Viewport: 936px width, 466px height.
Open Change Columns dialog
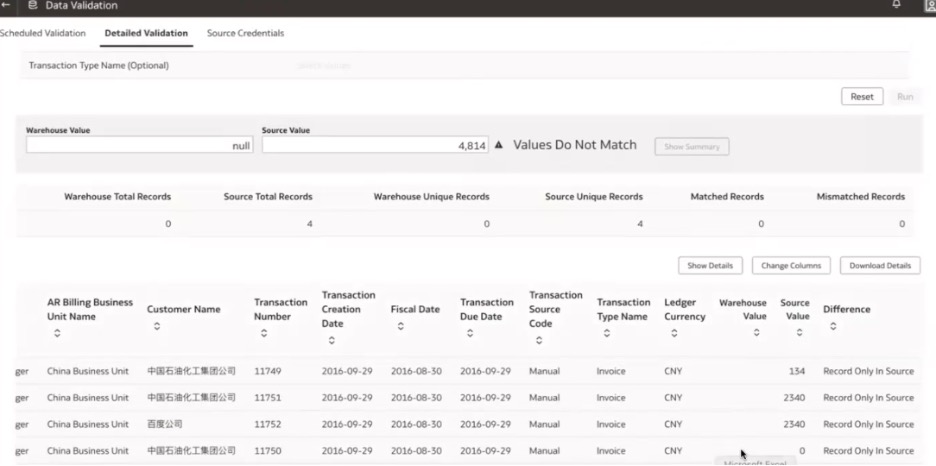(791, 266)
